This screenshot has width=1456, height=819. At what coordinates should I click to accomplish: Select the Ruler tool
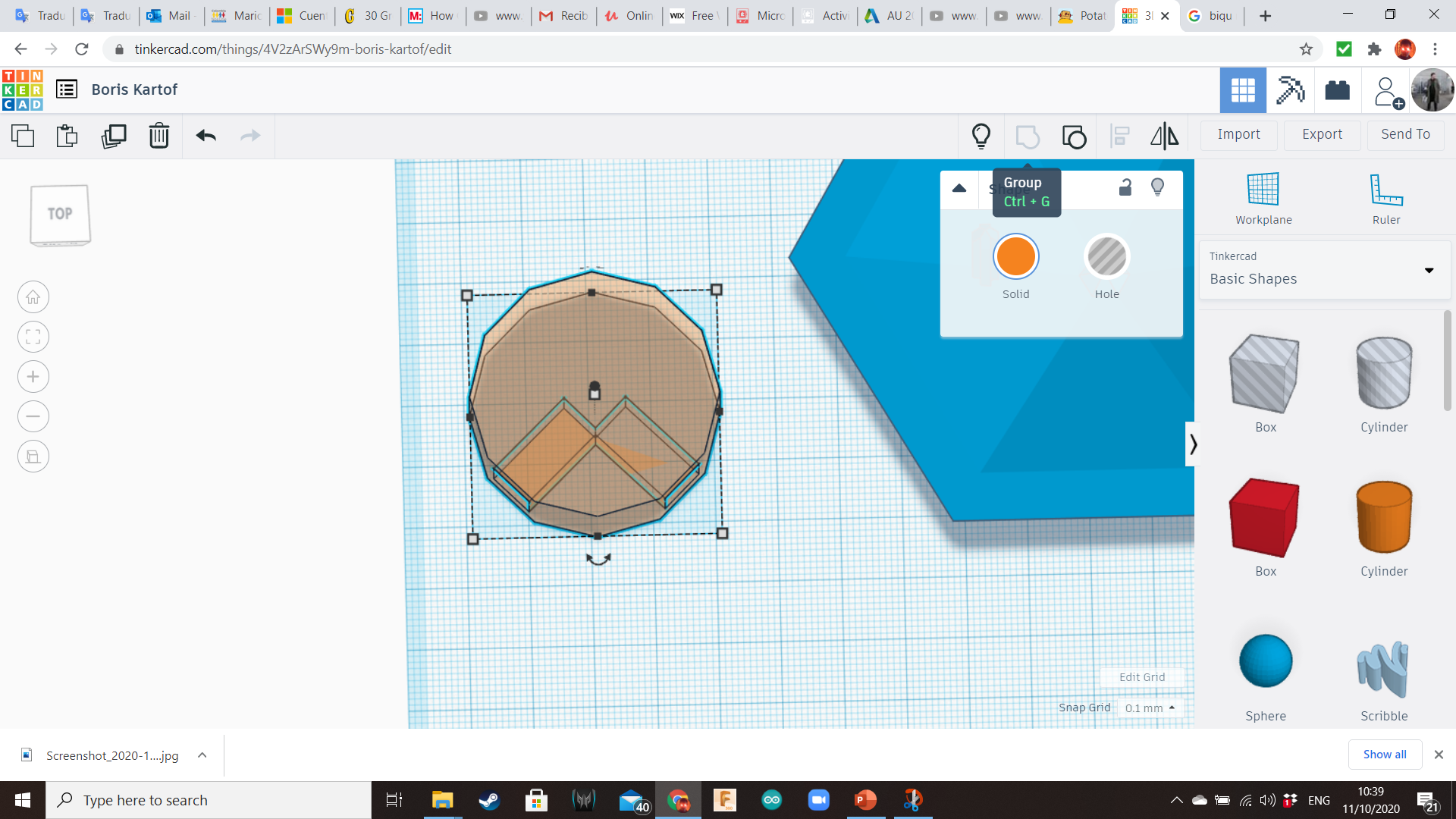(x=1385, y=198)
